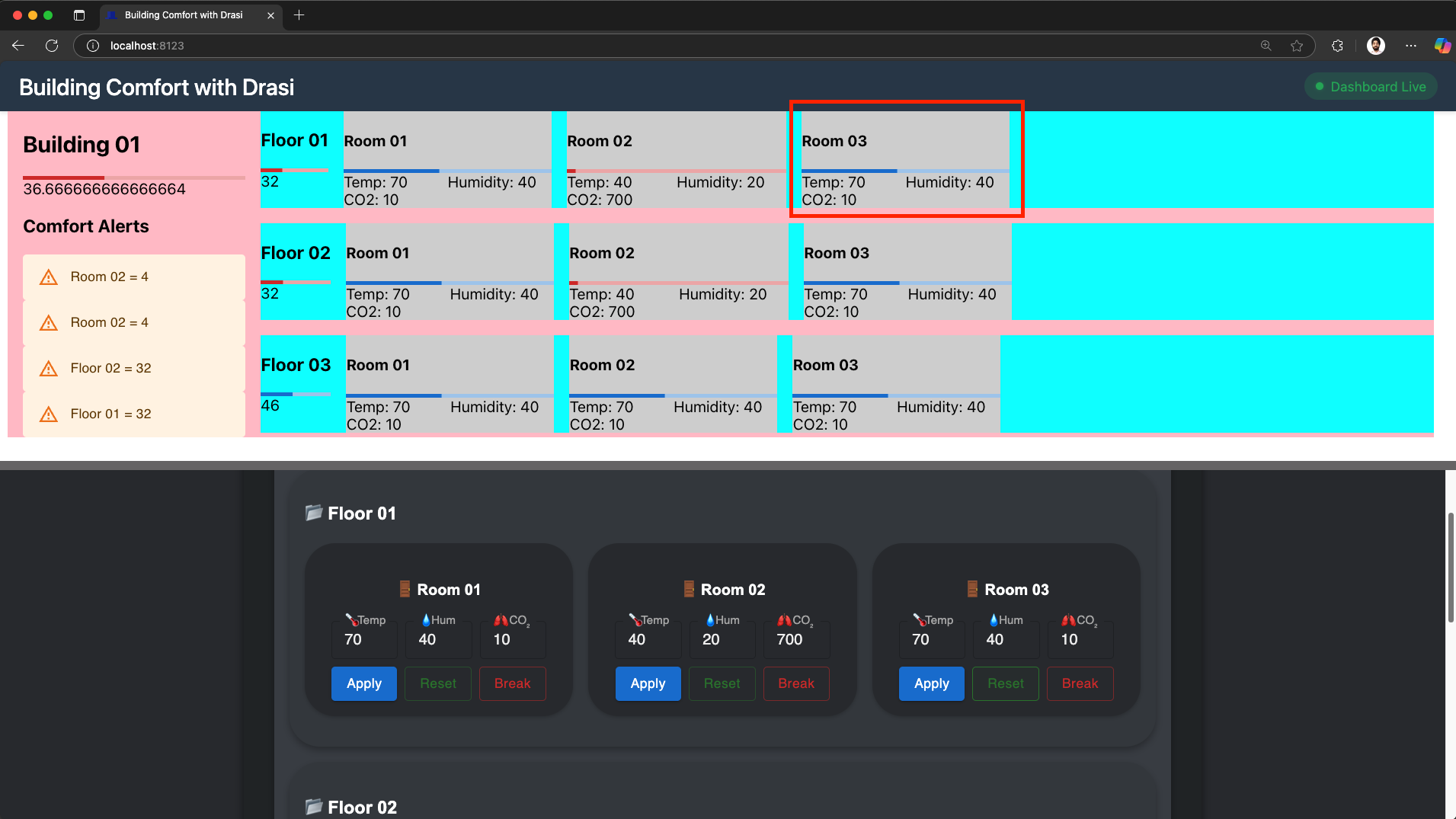Click the folder icon beside Floor 01 heading
The image size is (1456, 819).
pyautogui.click(x=314, y=513)
